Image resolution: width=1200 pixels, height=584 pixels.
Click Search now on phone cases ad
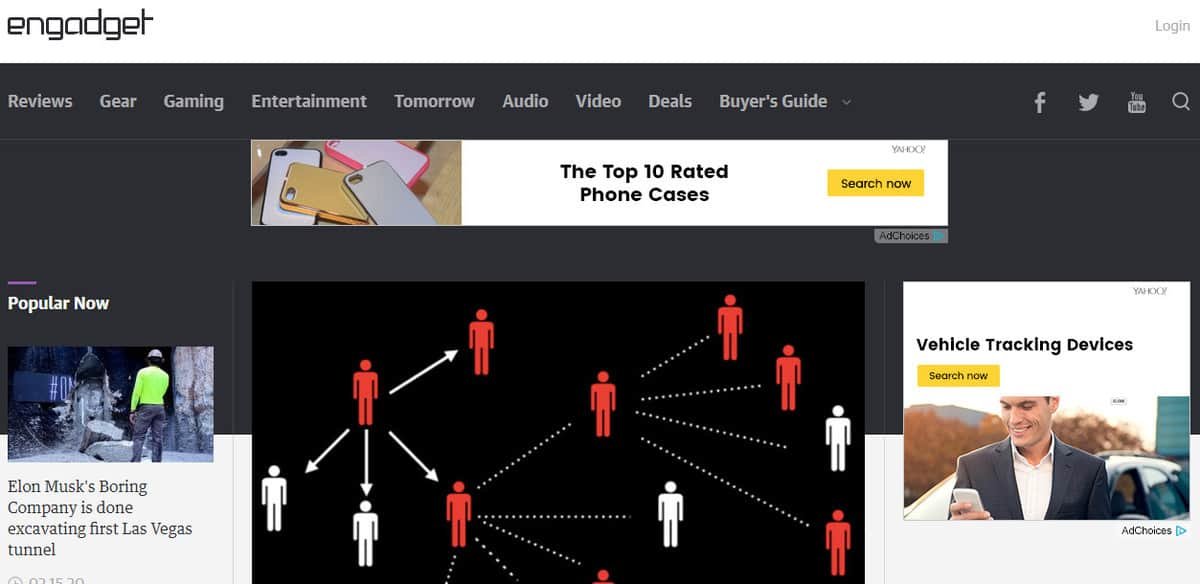click(x=876, y=183)
